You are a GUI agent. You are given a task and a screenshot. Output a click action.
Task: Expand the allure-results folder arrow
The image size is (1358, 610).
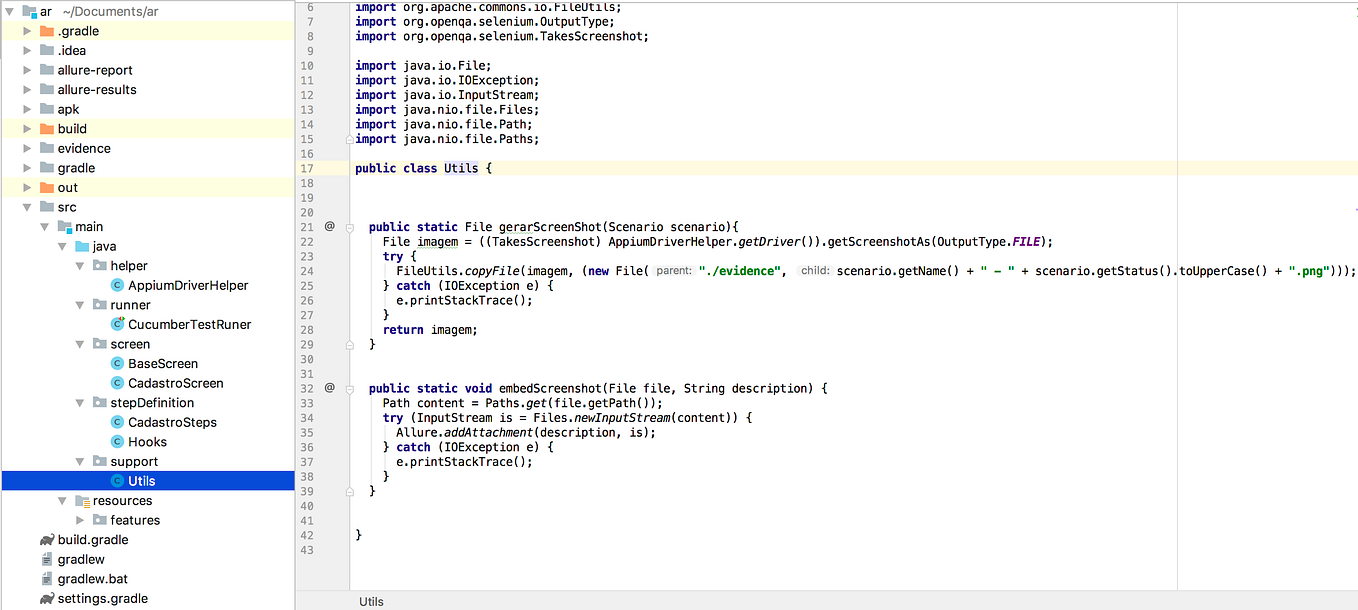27,89
